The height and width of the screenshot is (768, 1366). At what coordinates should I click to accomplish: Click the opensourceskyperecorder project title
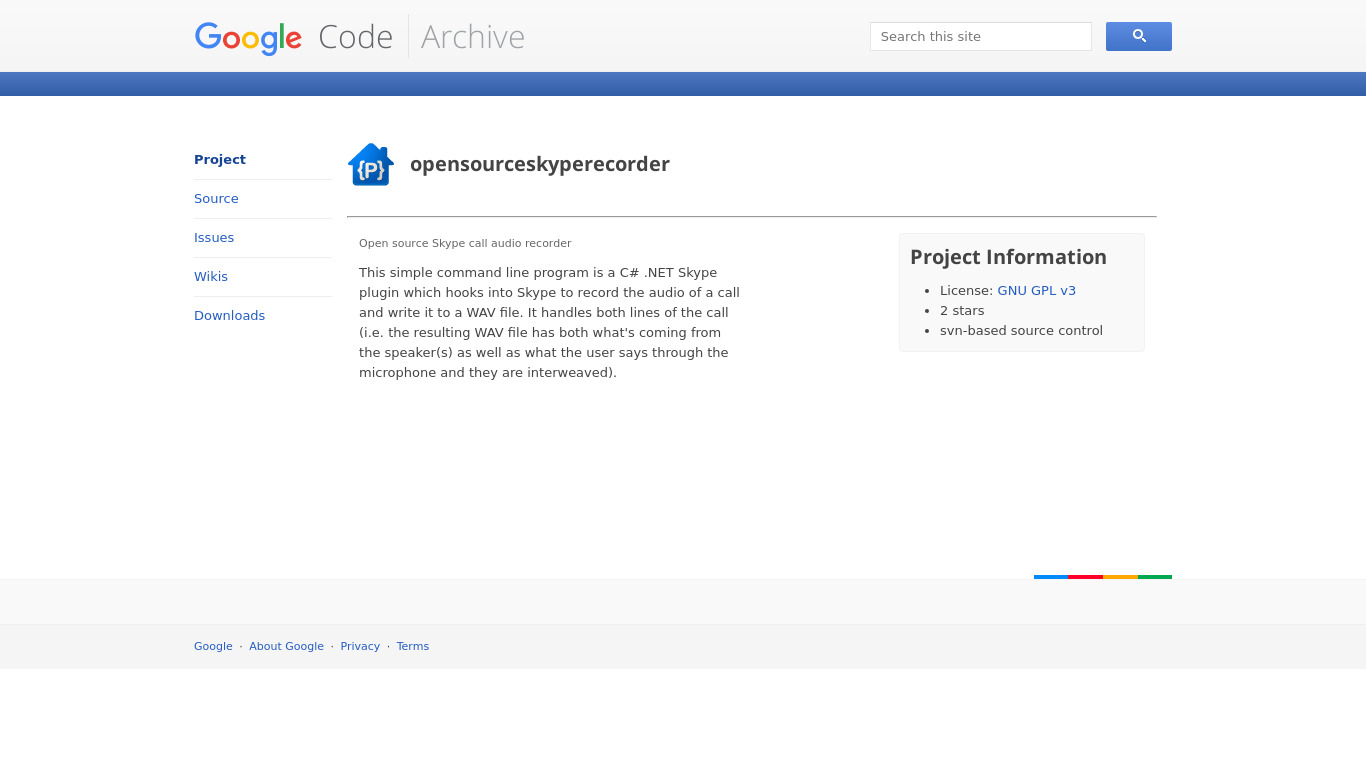[x=540, y=164]
